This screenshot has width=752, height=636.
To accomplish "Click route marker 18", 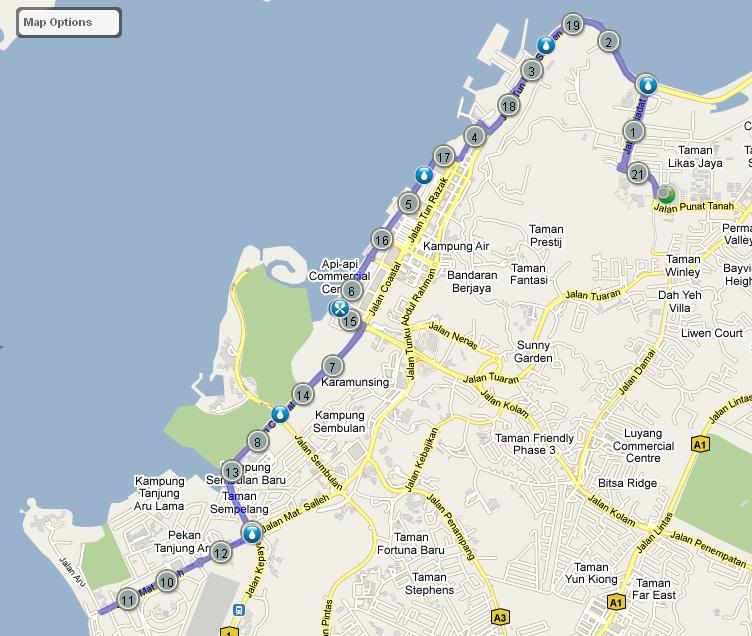I will point(509,106).
